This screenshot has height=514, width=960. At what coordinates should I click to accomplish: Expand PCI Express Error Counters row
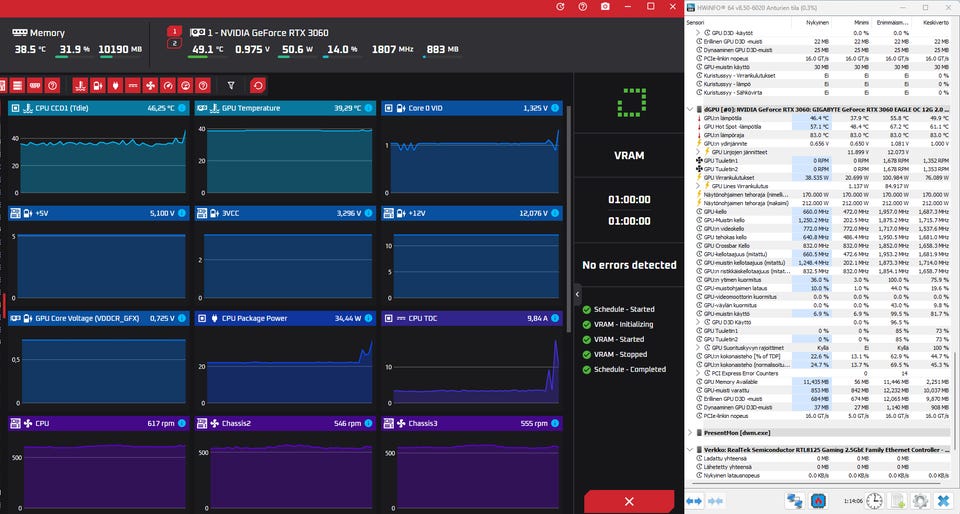[699, 373]
